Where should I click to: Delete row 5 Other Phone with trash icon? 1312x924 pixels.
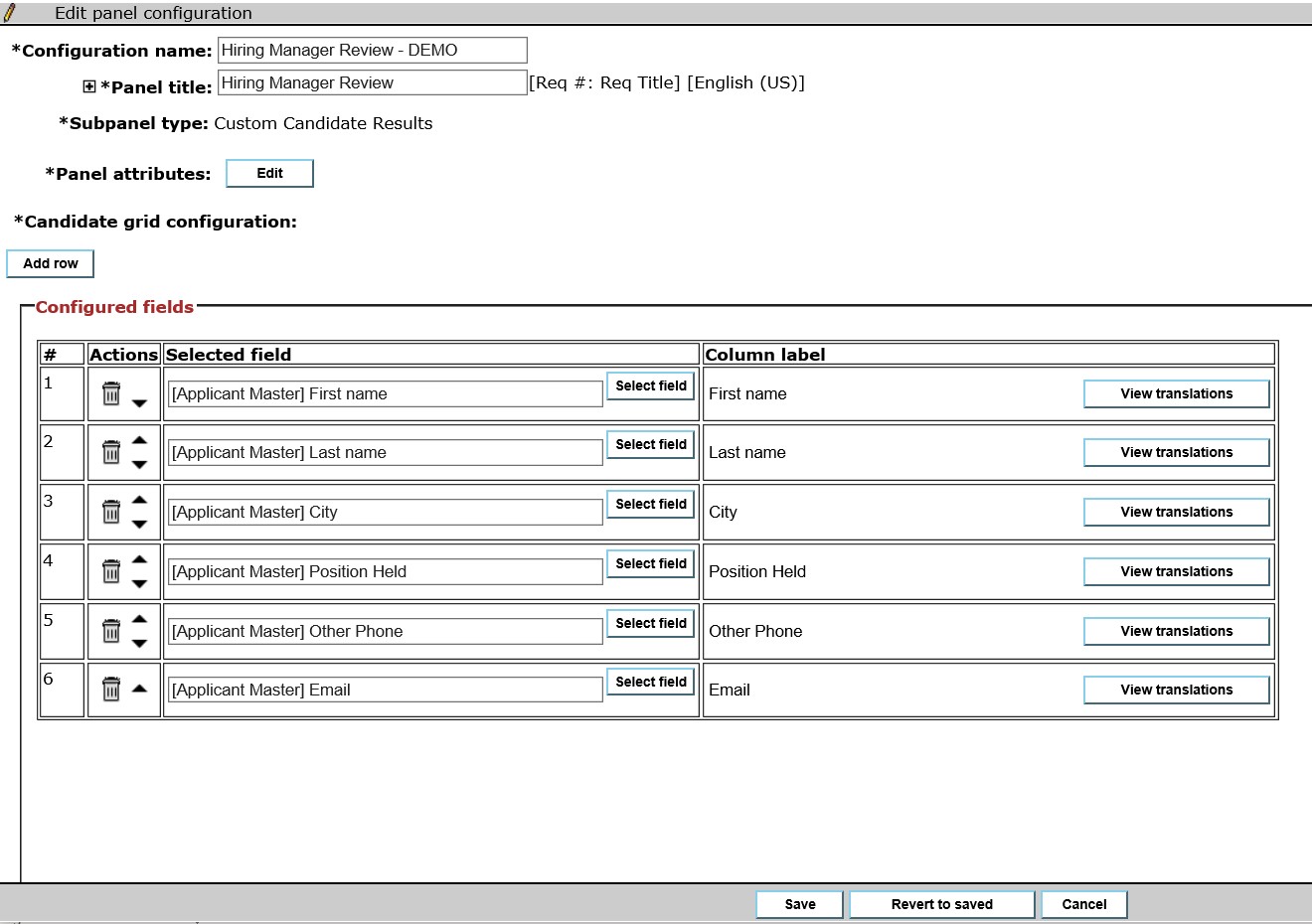coord(111,630)
